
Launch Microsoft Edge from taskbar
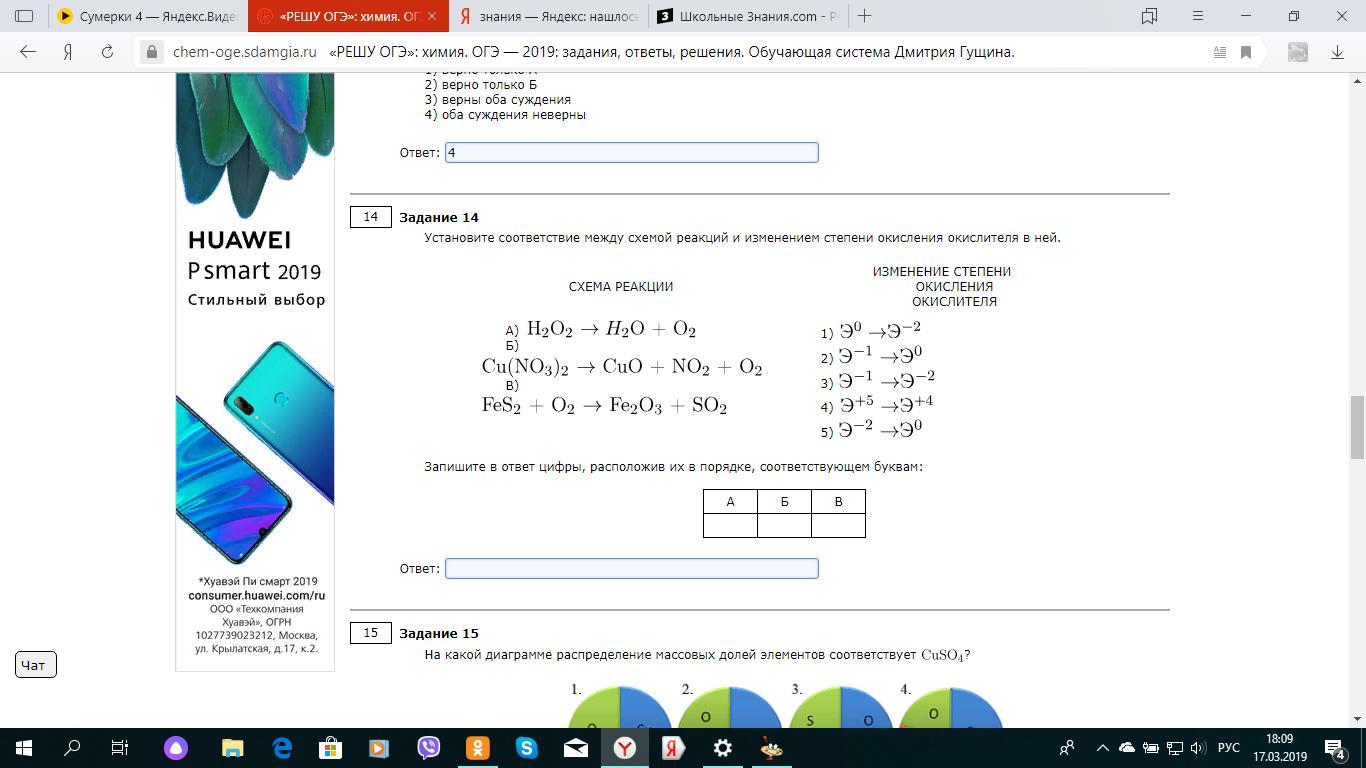pyautogui.click(x=282, y=747)
